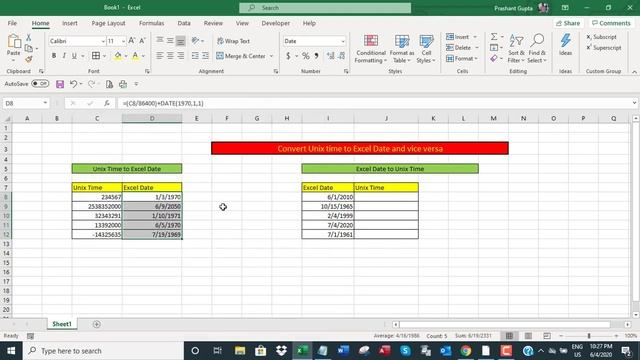
Task: Open the Calibri font name dropdown
Action: click(x=103, y=41)
